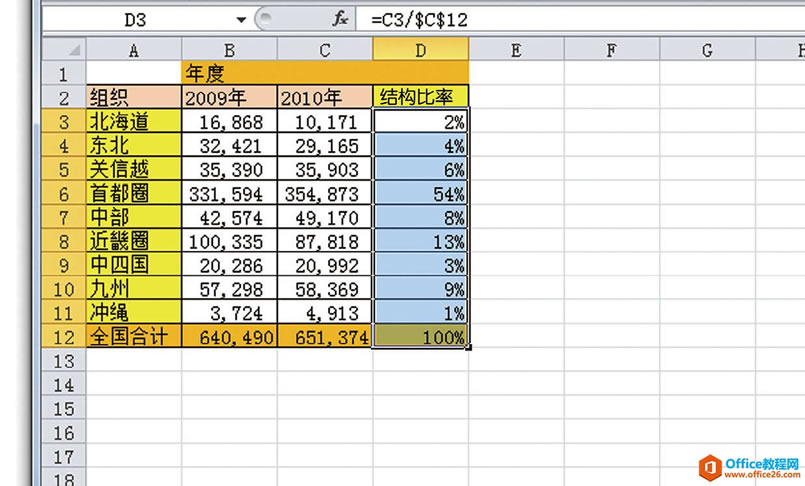The image size is (805, 486).
Task: Select the 全国合计 cell
Action: tap(133, 337)
